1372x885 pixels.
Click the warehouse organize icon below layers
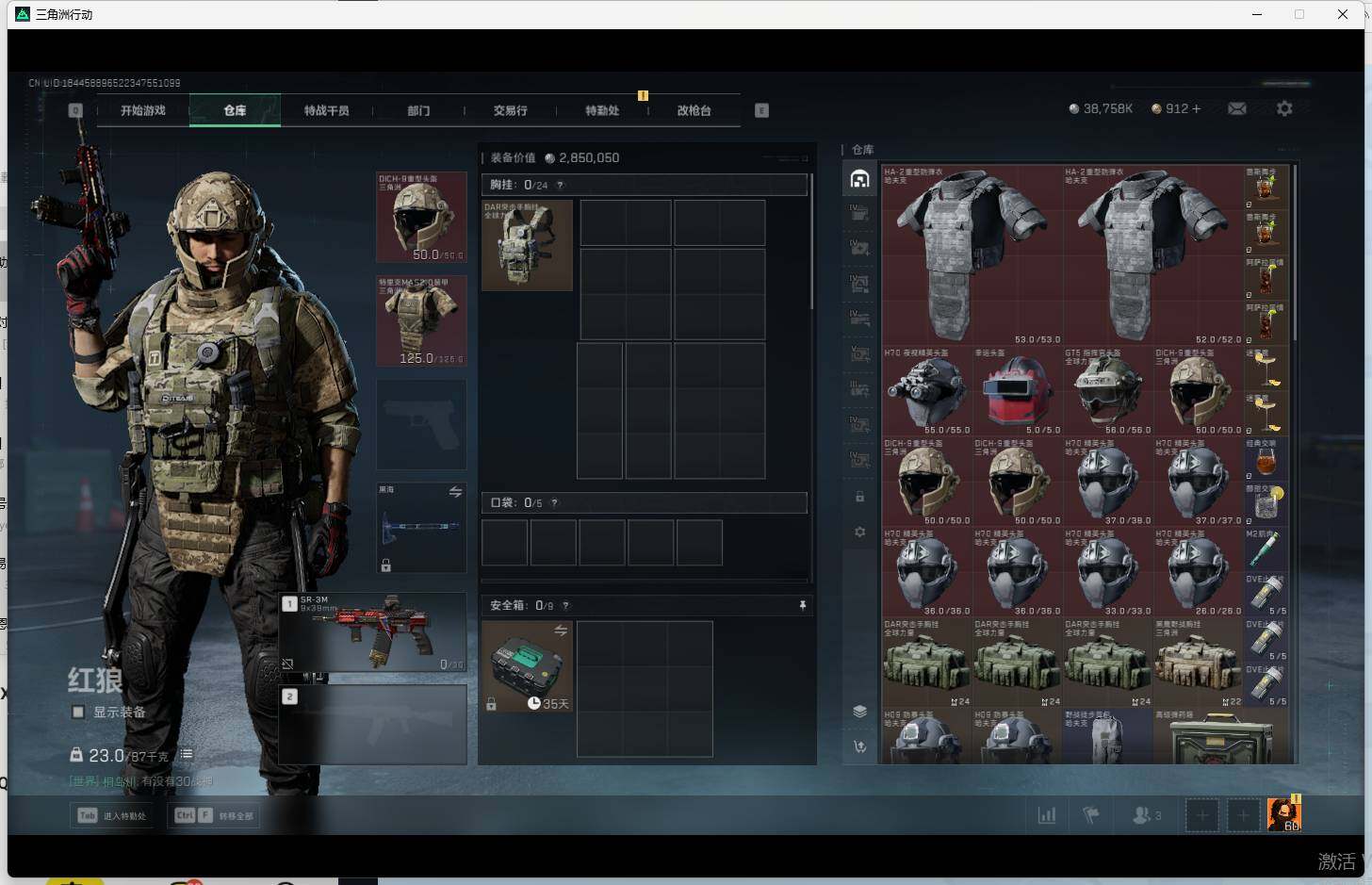click(x=859, y=746)
